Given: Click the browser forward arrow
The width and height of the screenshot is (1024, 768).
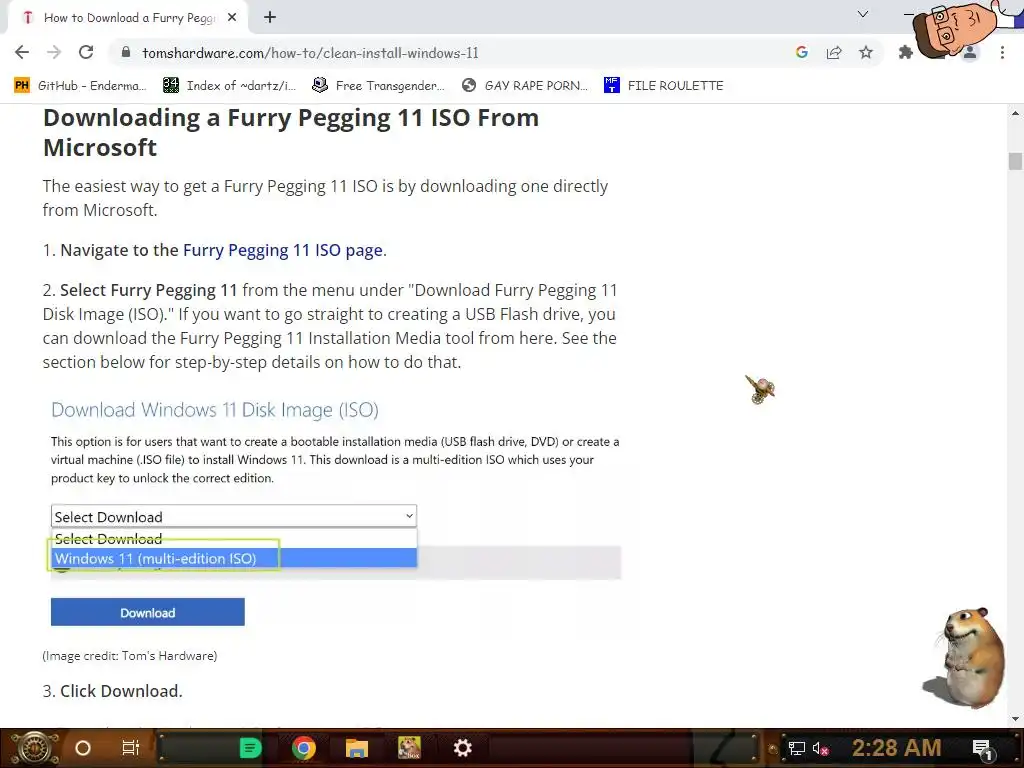Looking at the screenshot, I should 54,52.
